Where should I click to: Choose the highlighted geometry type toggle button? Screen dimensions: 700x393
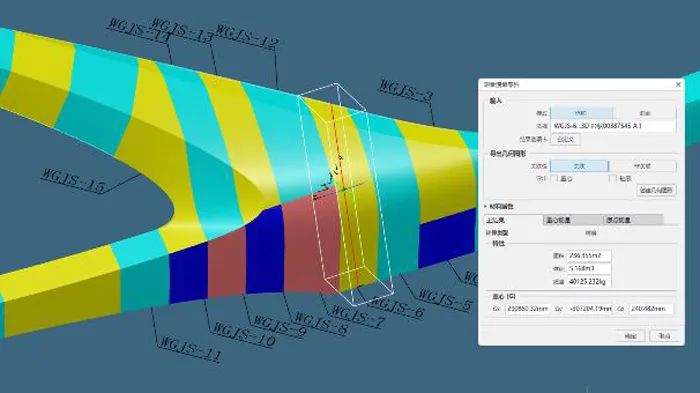(579, 166)
